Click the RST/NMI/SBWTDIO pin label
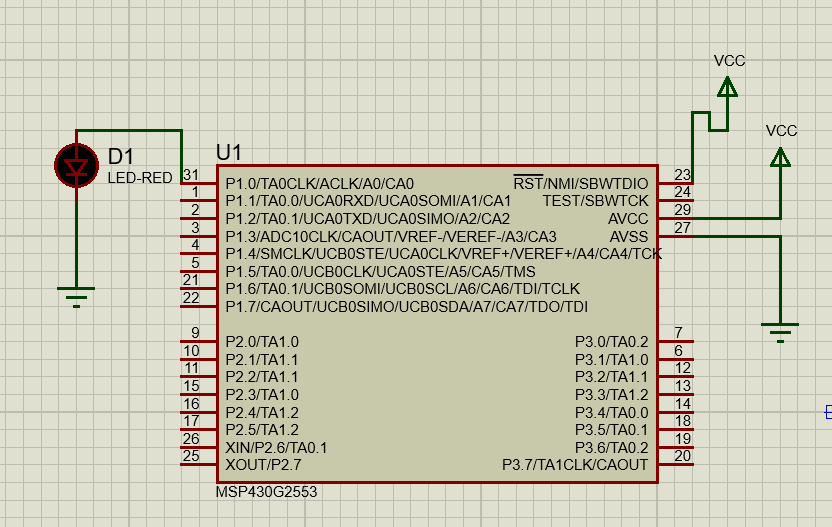Viewport: 832px width, 527px height. [581, 183]
